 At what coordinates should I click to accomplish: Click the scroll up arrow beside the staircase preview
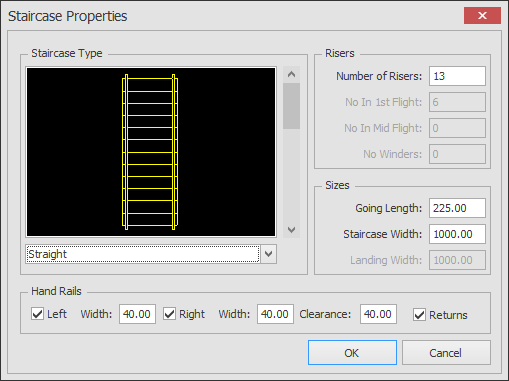tap(291, 74)
